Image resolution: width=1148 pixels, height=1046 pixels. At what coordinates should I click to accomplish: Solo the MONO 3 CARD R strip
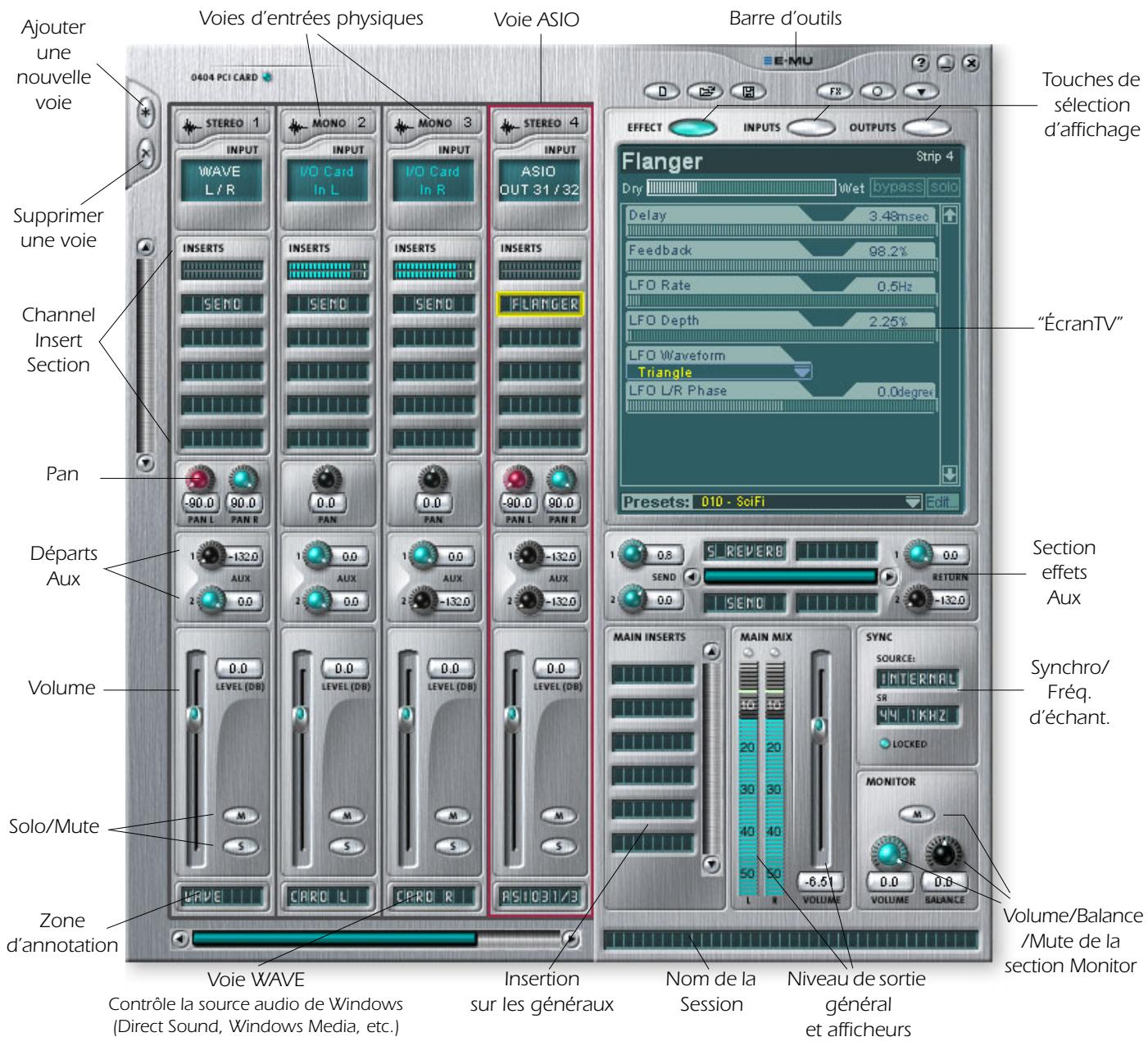tap(453, 846)
